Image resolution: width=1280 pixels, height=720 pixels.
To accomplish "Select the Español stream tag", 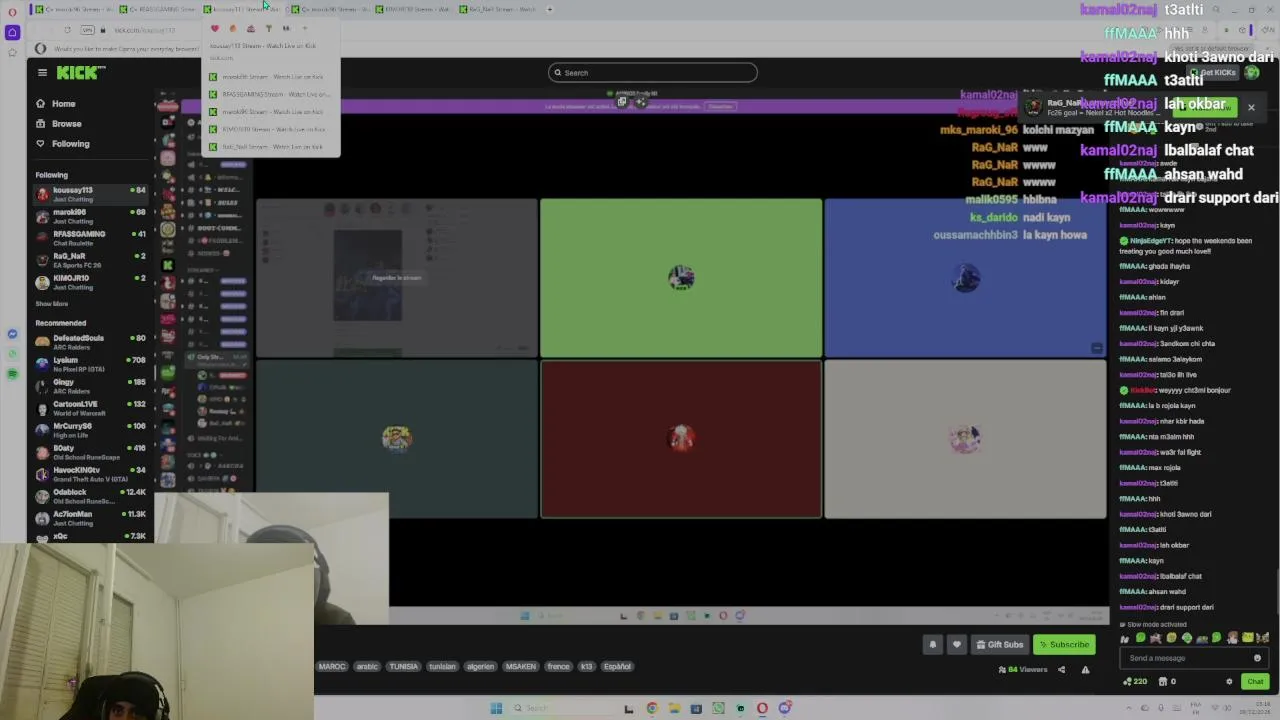I will [x=617, y=667].
